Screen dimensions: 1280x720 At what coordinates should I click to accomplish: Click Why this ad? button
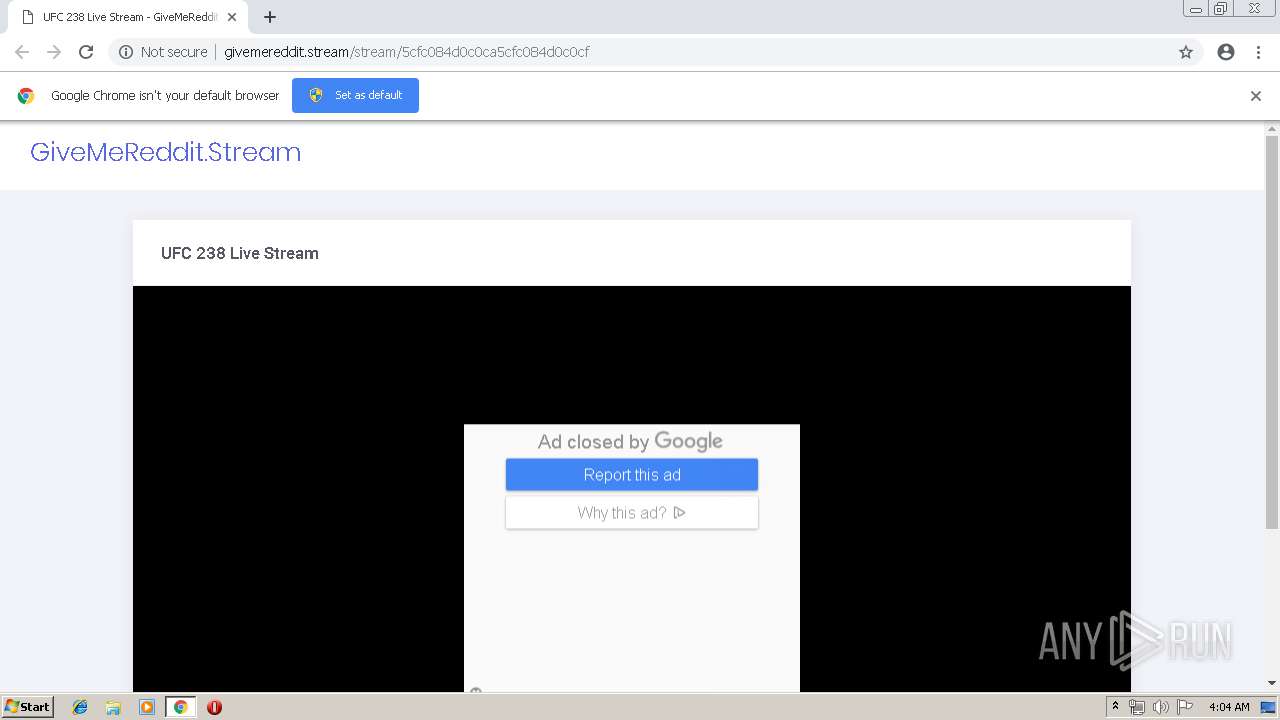click(632, 513)
